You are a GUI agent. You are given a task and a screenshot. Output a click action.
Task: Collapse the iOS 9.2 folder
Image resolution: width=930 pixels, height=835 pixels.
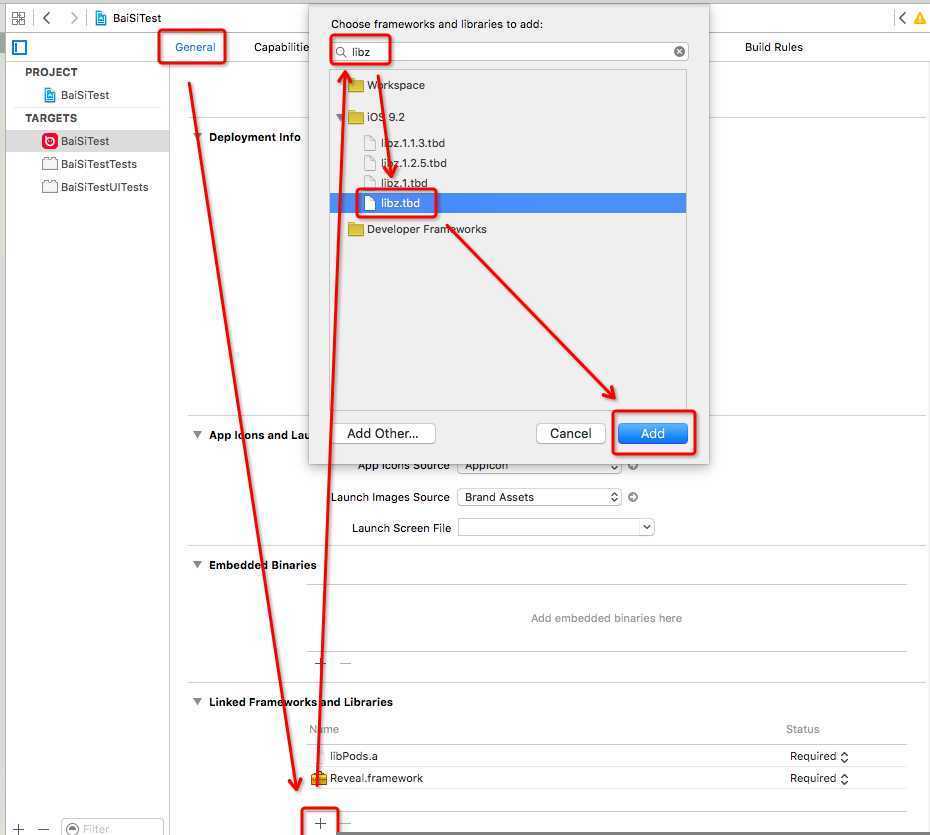point(340,117)
